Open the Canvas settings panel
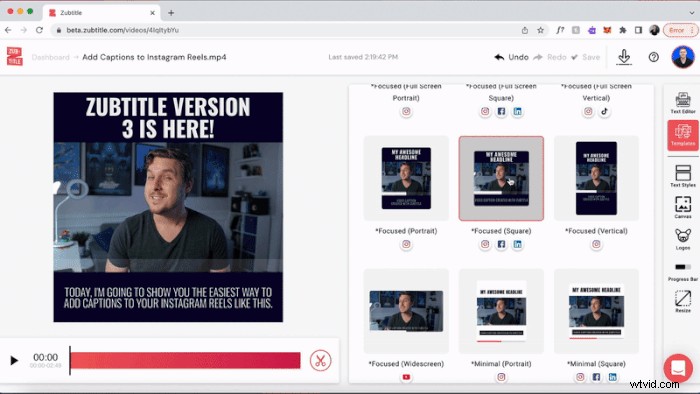The image size is (700, 394). pos(683,207)
